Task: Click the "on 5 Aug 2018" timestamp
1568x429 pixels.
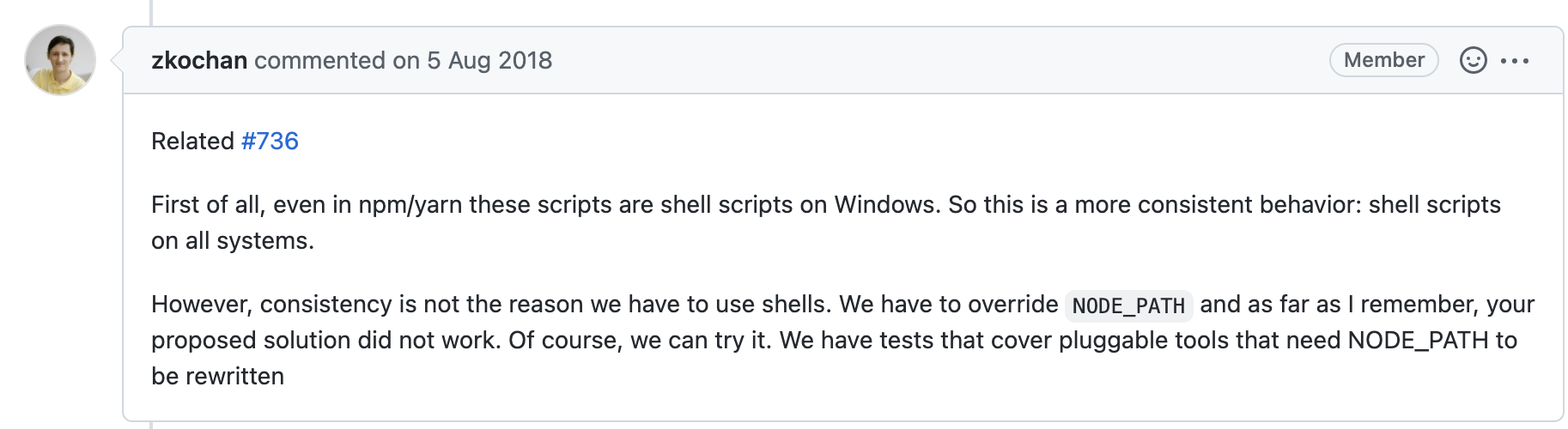Action: [x=472, y=60]
